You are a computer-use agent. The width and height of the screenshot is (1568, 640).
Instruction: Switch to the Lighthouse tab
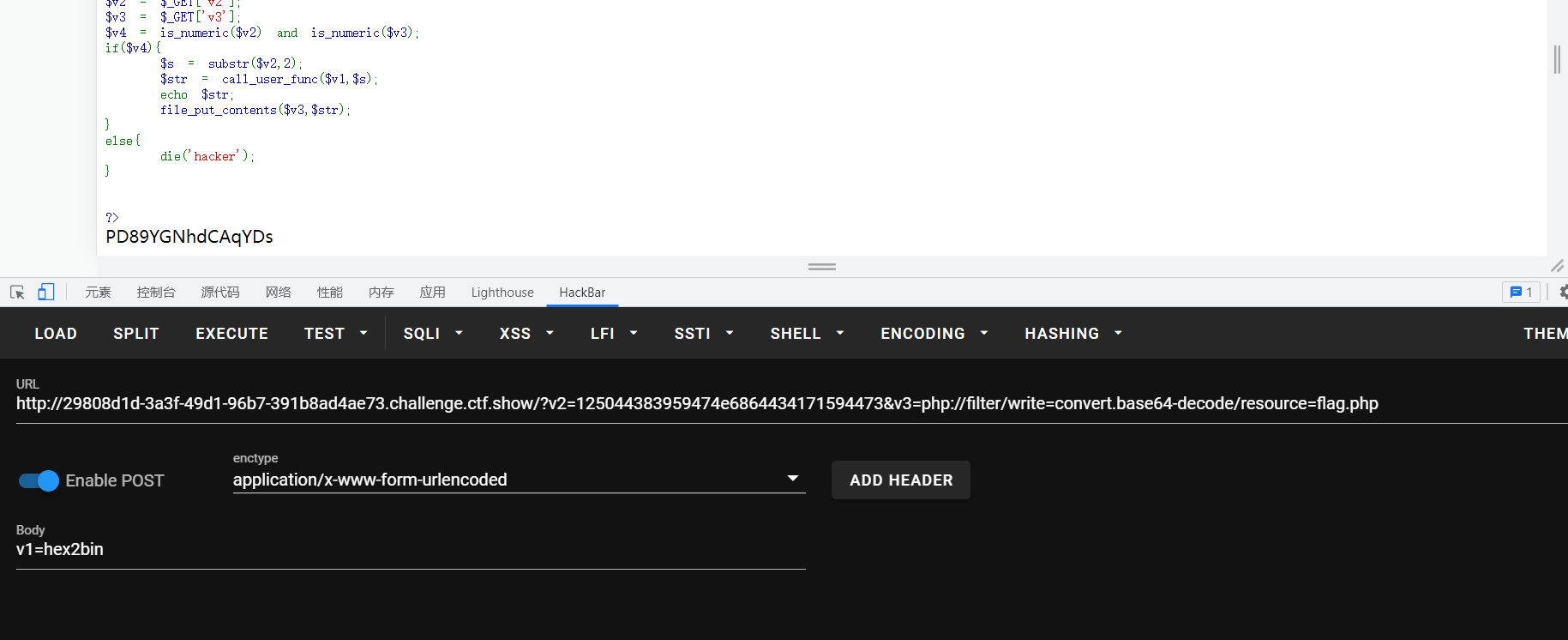502,293
